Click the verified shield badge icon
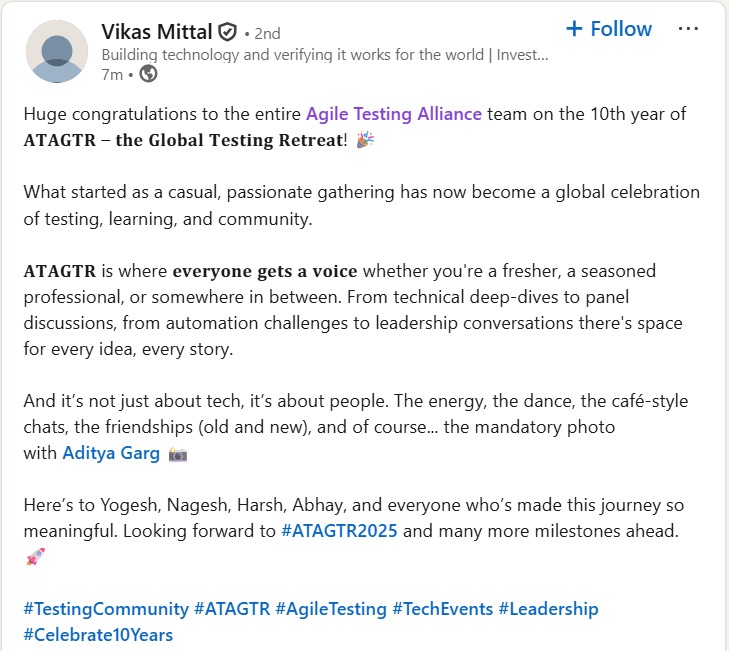Viewport: 729px width, 651px height. click(x=229, y=33)
